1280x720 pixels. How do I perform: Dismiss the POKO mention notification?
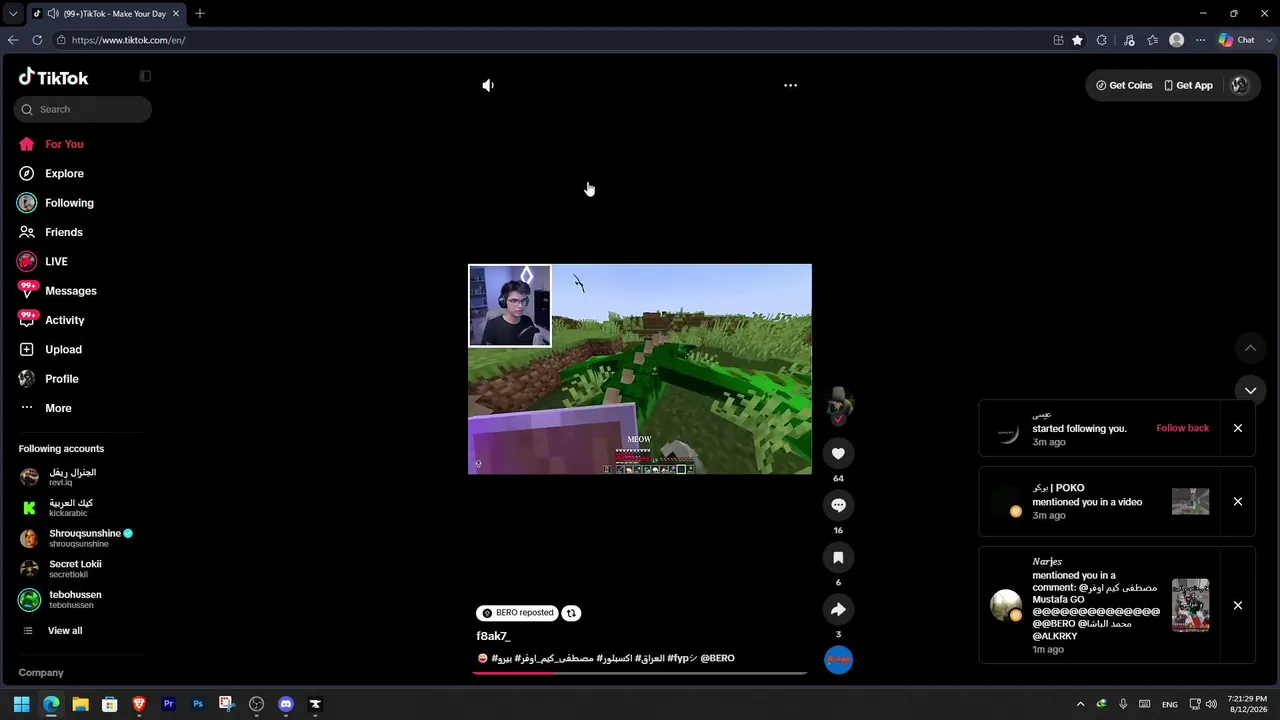coord(1238,502)
